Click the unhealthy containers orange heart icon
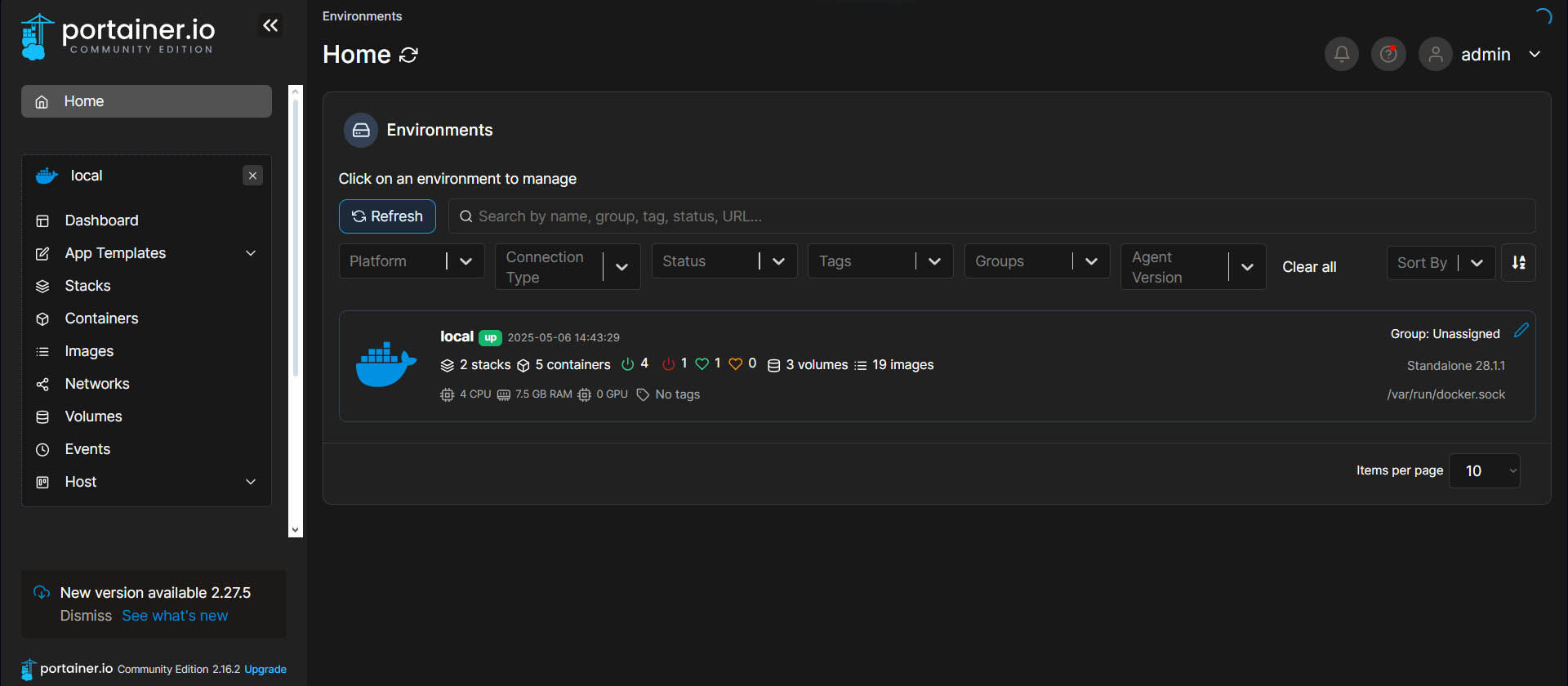 click(736, 364)
